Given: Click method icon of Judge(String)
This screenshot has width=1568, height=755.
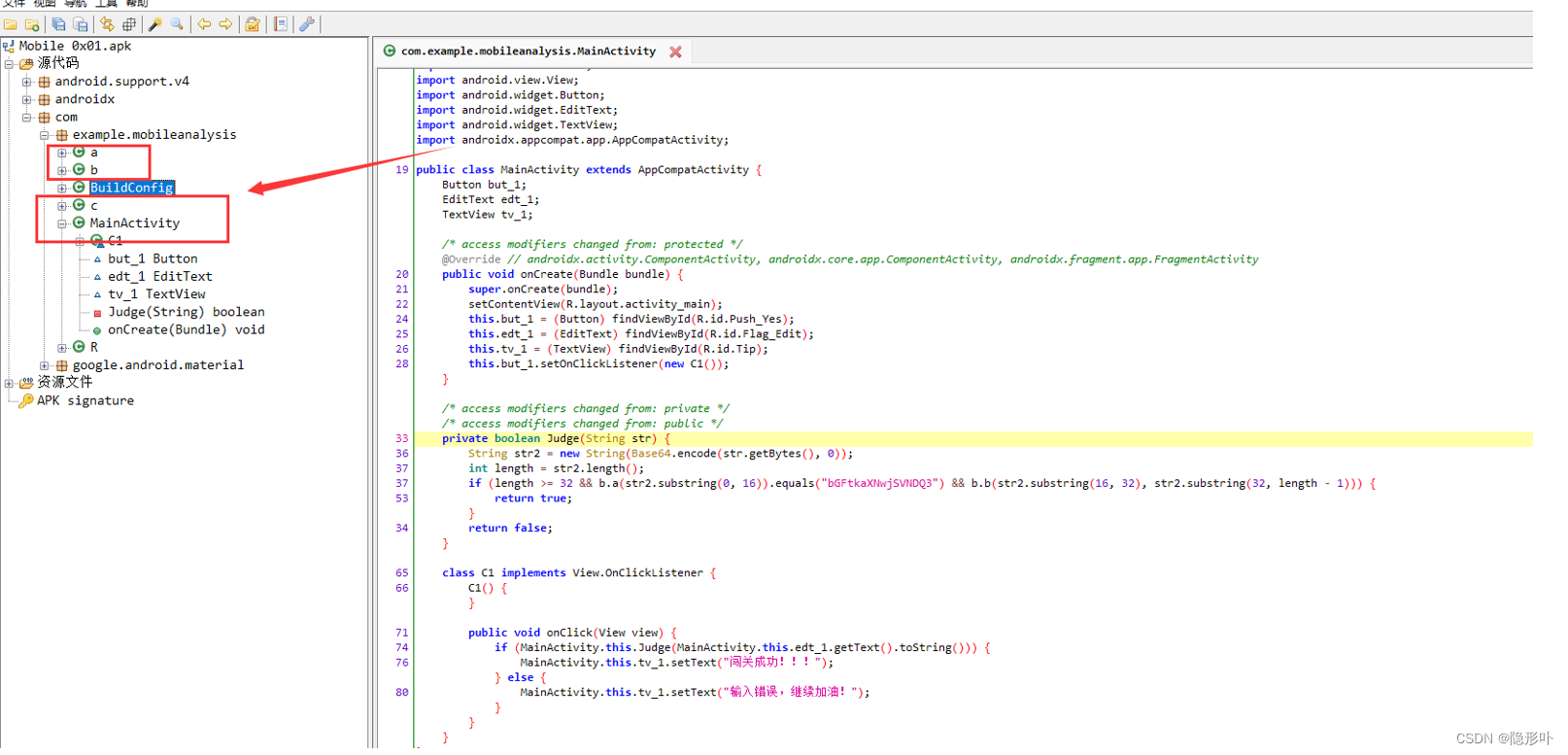Looking at the screenshot, I should pos(97,313).
